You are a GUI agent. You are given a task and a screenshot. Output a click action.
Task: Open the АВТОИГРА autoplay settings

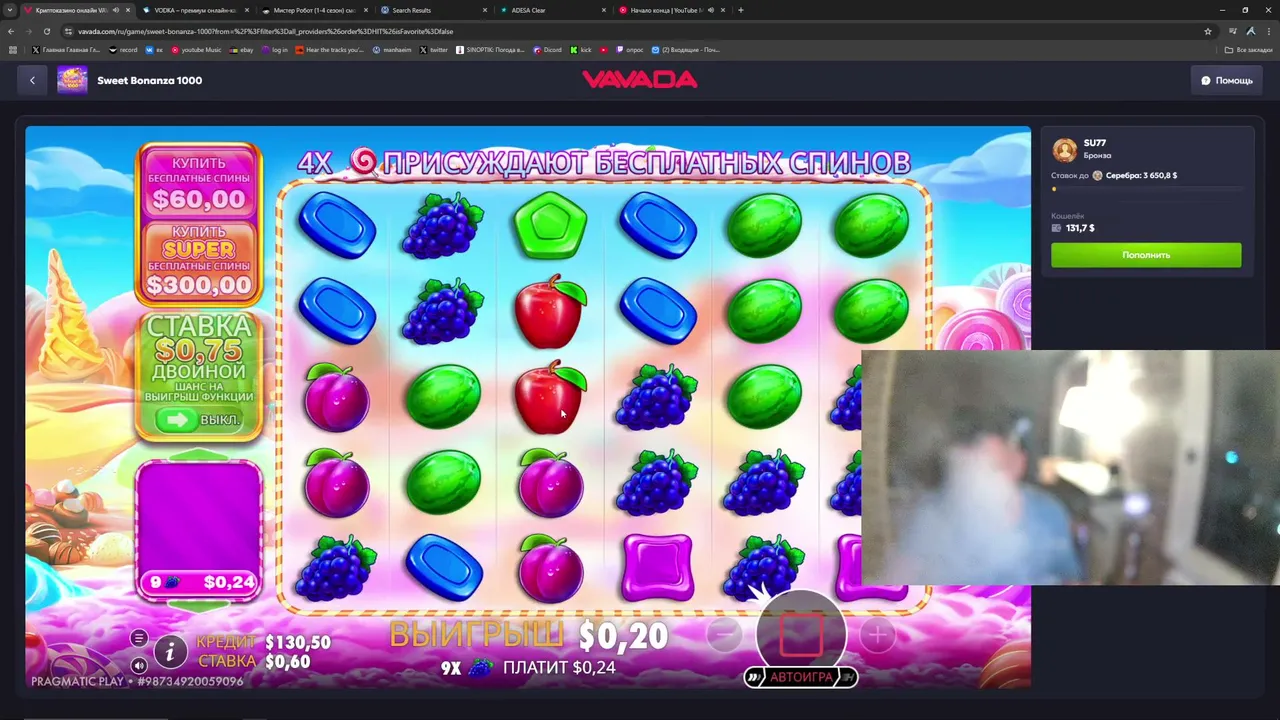click(800, 677)
